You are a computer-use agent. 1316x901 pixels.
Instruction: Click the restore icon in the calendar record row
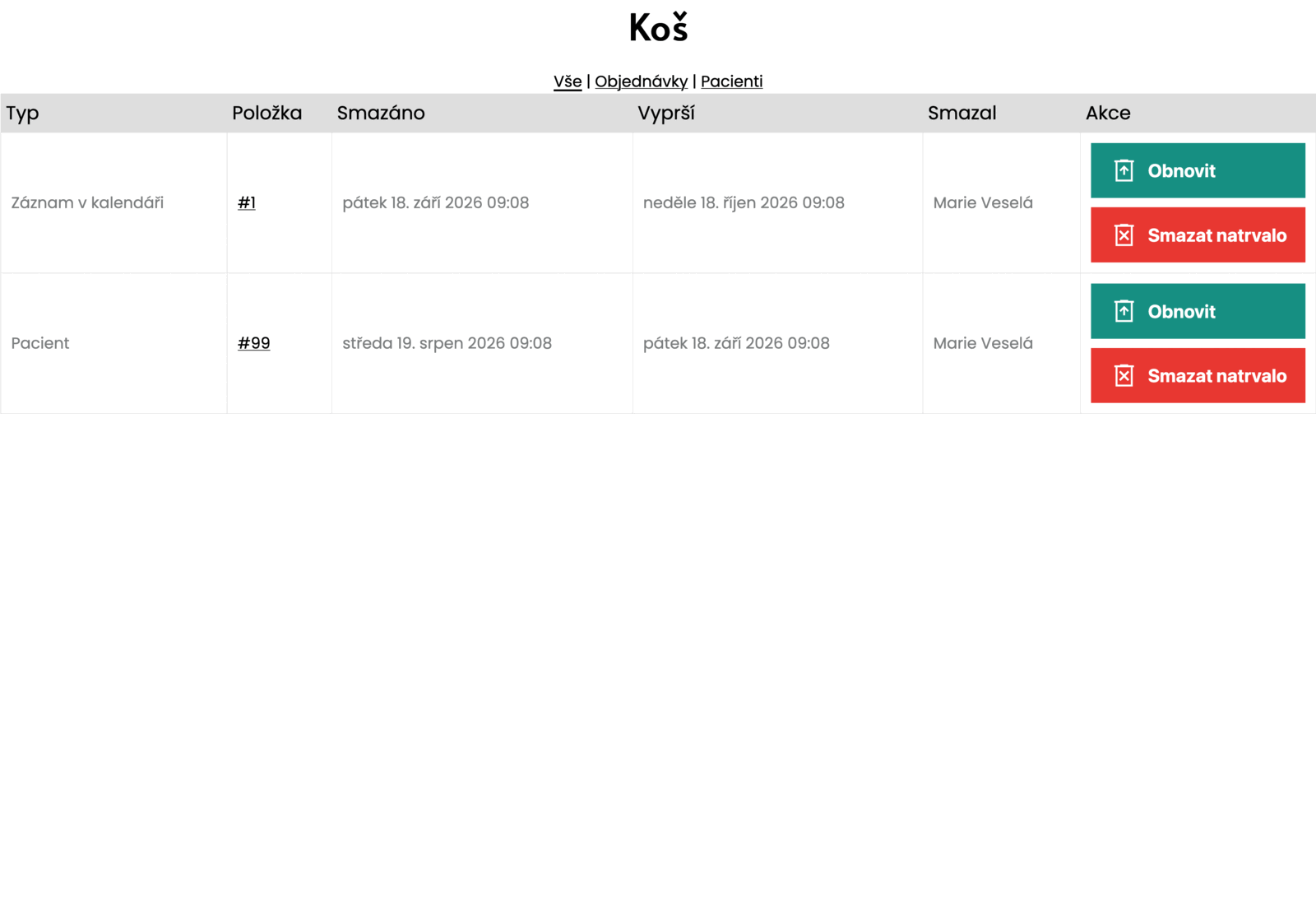[1124, 170]
